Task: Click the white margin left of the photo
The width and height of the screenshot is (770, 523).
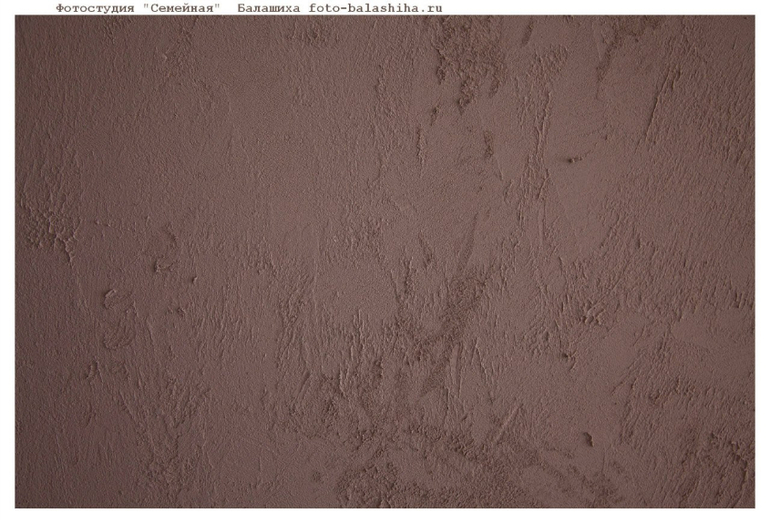Action: coord(7,262)
